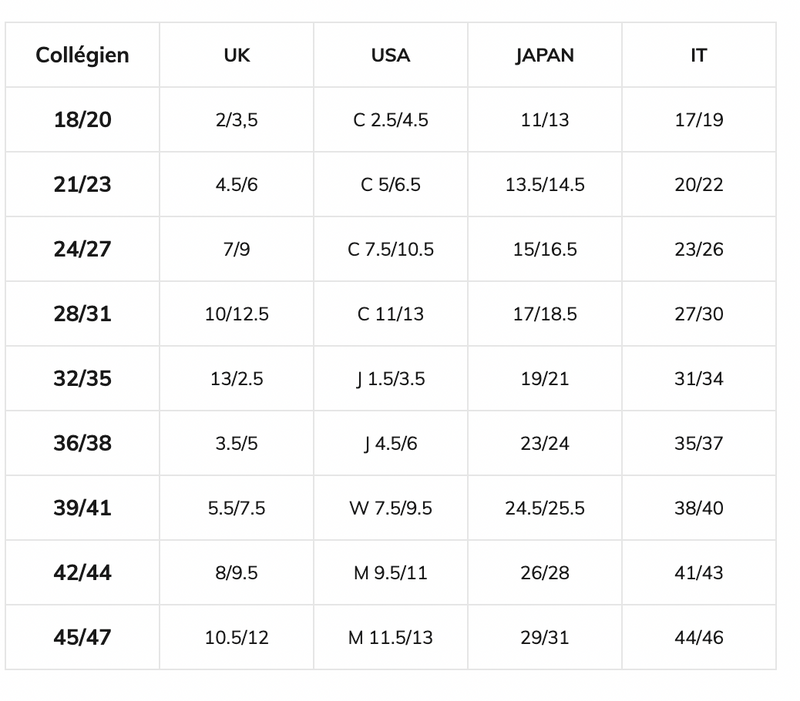Click the USA column header

click(390, 55)
